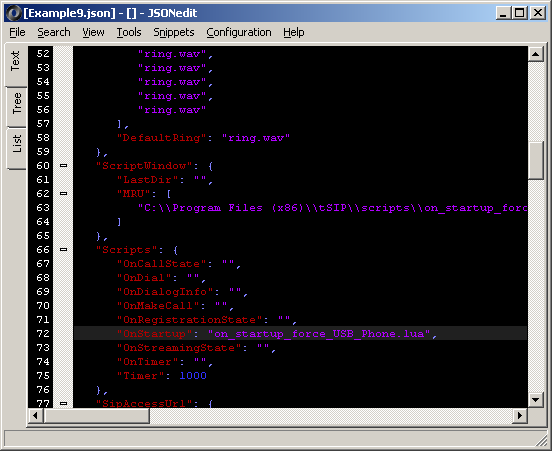Click the Timer value 1000 on line 75
The width and height of the screenshot is (552, 451).
coord(193,376)
